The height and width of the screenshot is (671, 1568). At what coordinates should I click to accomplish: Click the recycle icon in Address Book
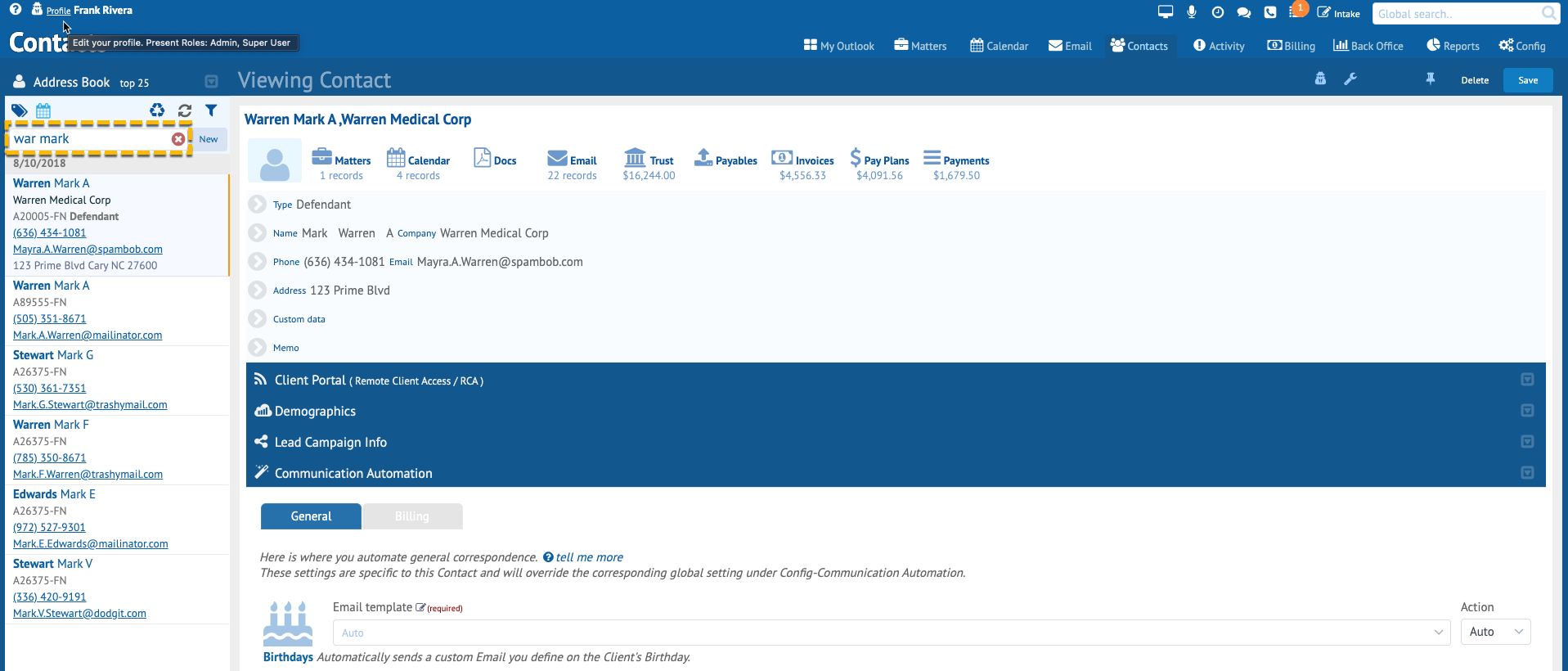(157, 110)
